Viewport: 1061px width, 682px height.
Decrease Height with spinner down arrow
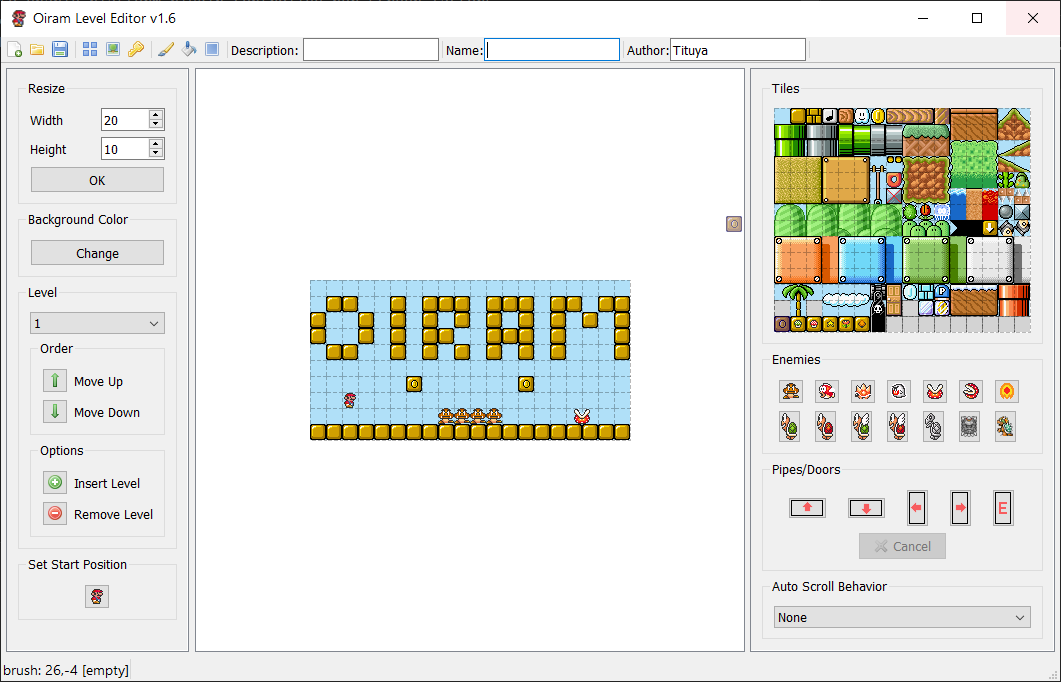(x=156, y=154)
